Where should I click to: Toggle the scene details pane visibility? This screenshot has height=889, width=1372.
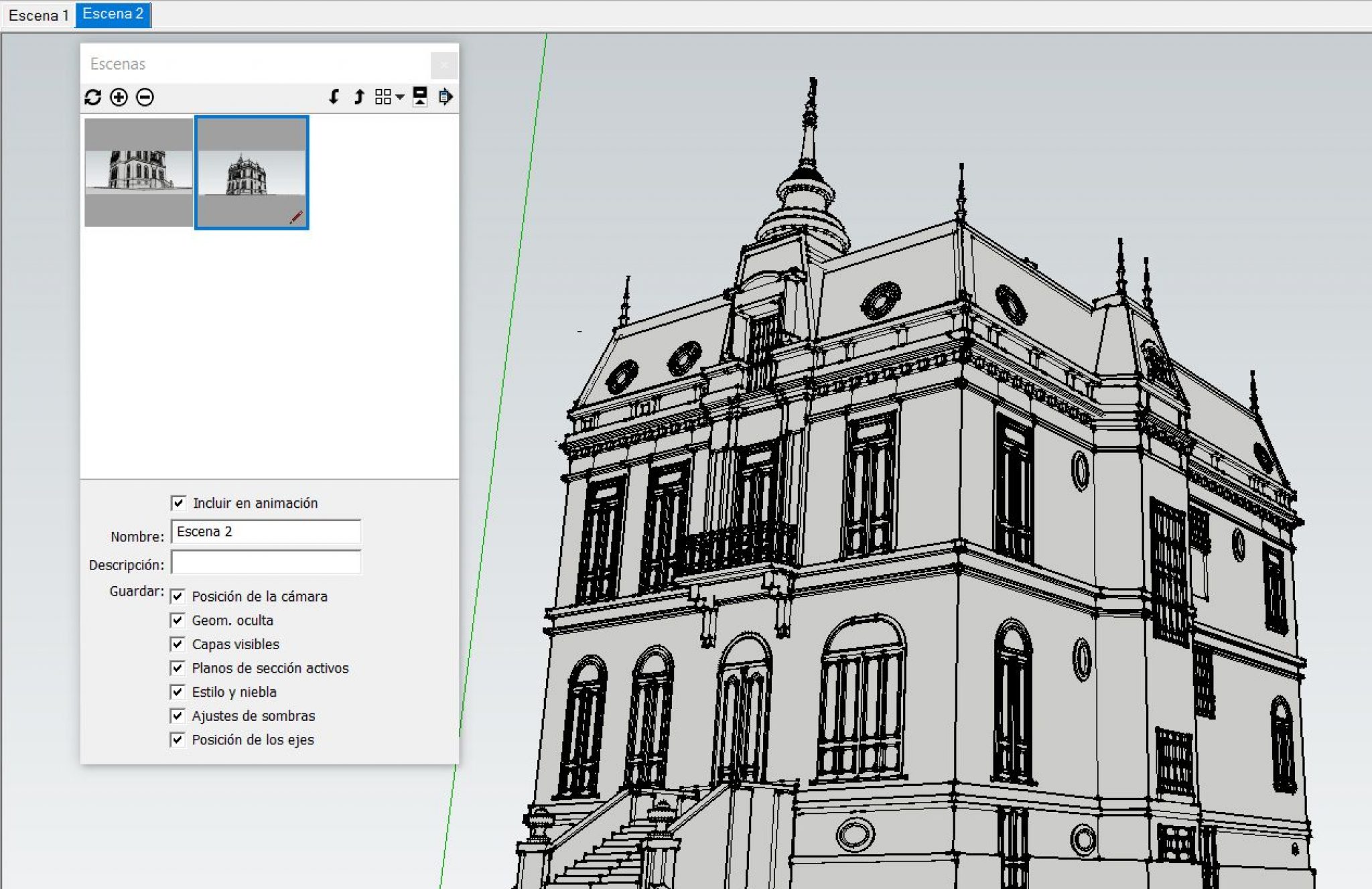click(x=419, y=98)
